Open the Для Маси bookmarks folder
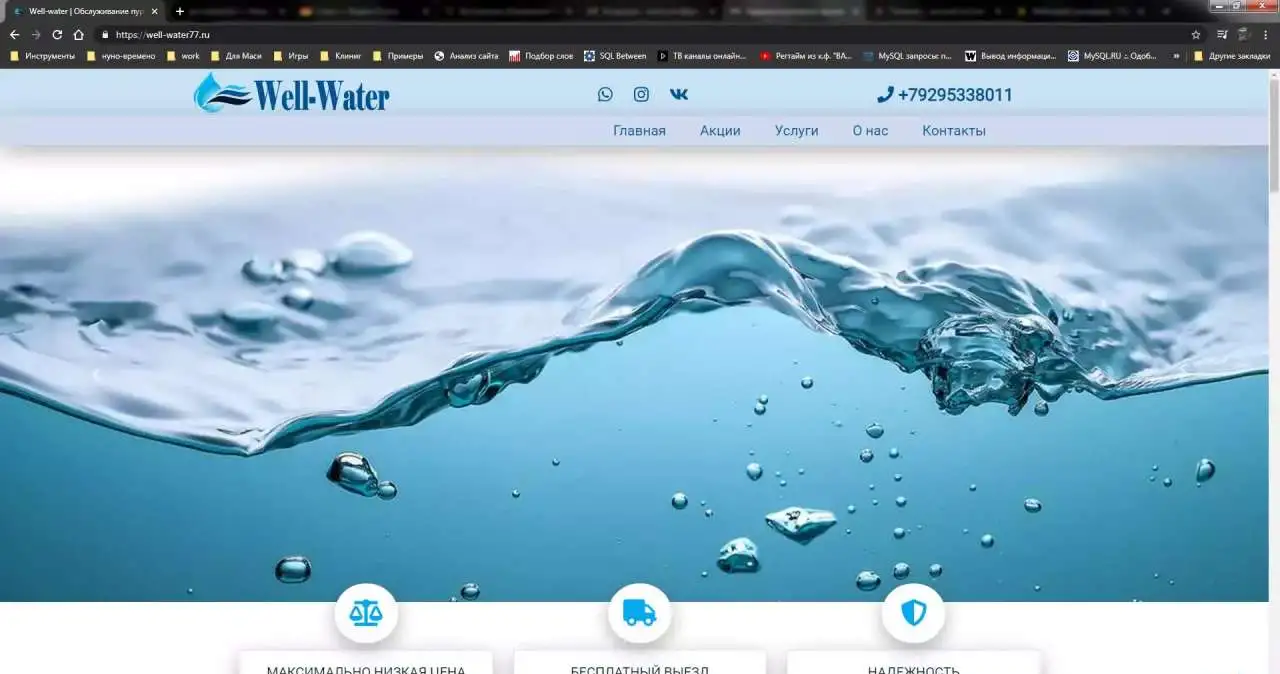The width and height of the screenshot is (1280, 674). point(236,56)
